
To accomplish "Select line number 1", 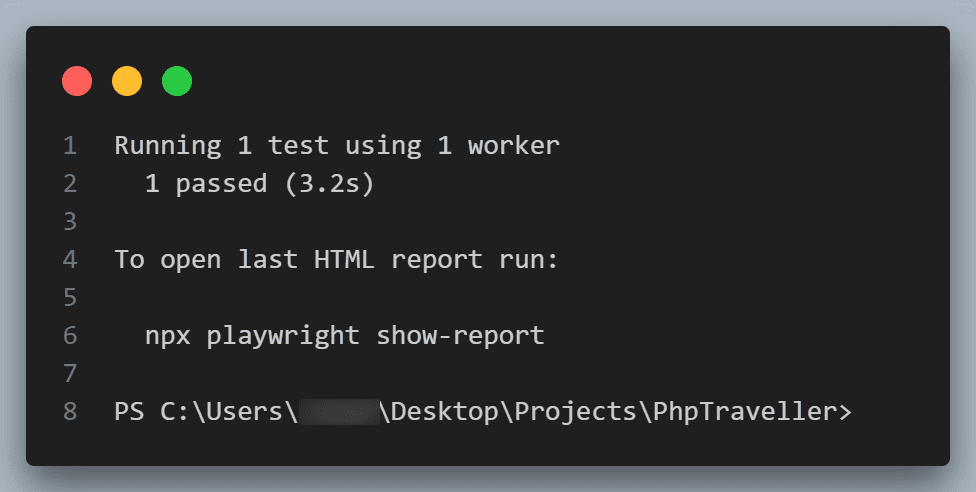I will tap(70, 146).
